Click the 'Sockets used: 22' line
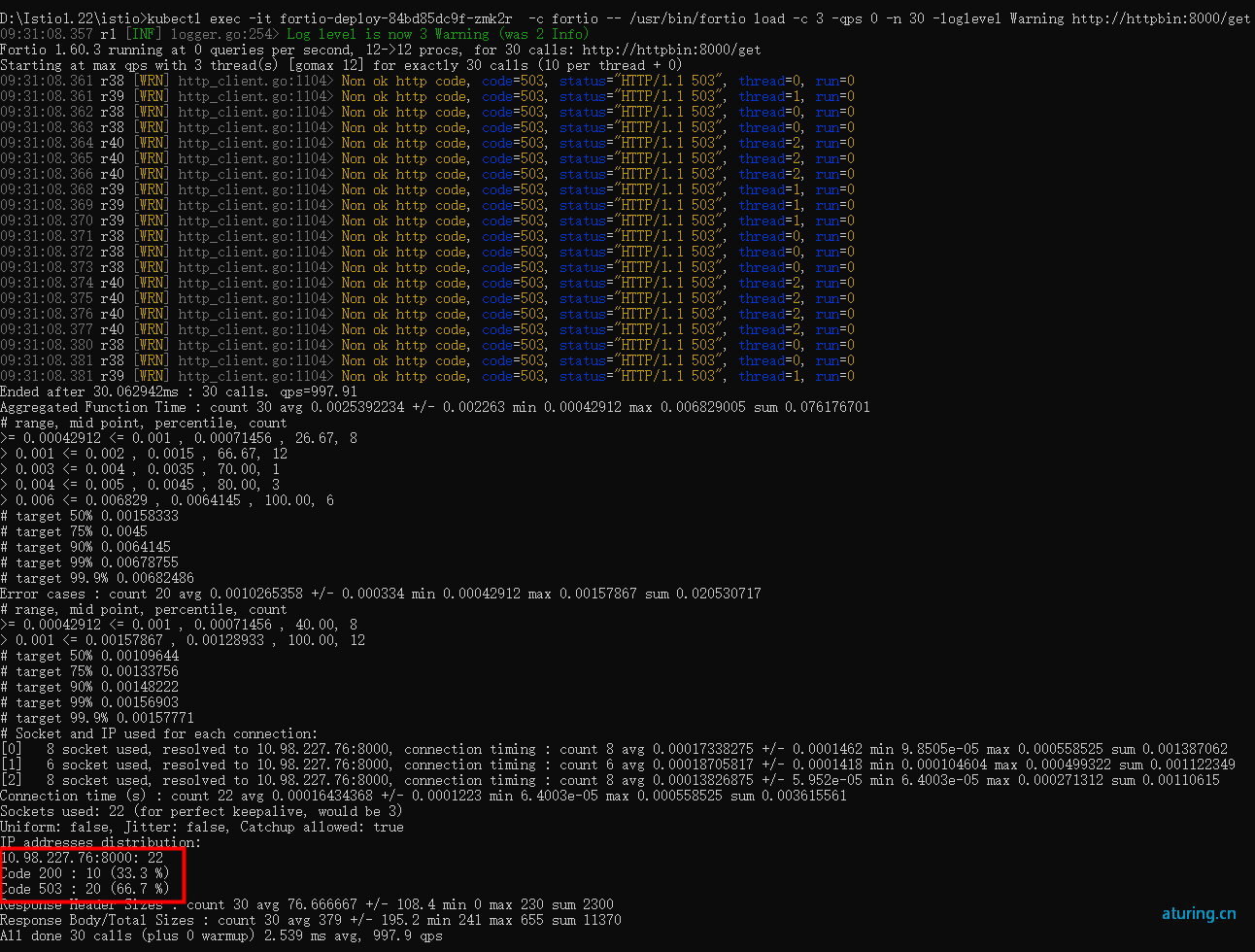The image size is (1255, 952). (200, 811)
